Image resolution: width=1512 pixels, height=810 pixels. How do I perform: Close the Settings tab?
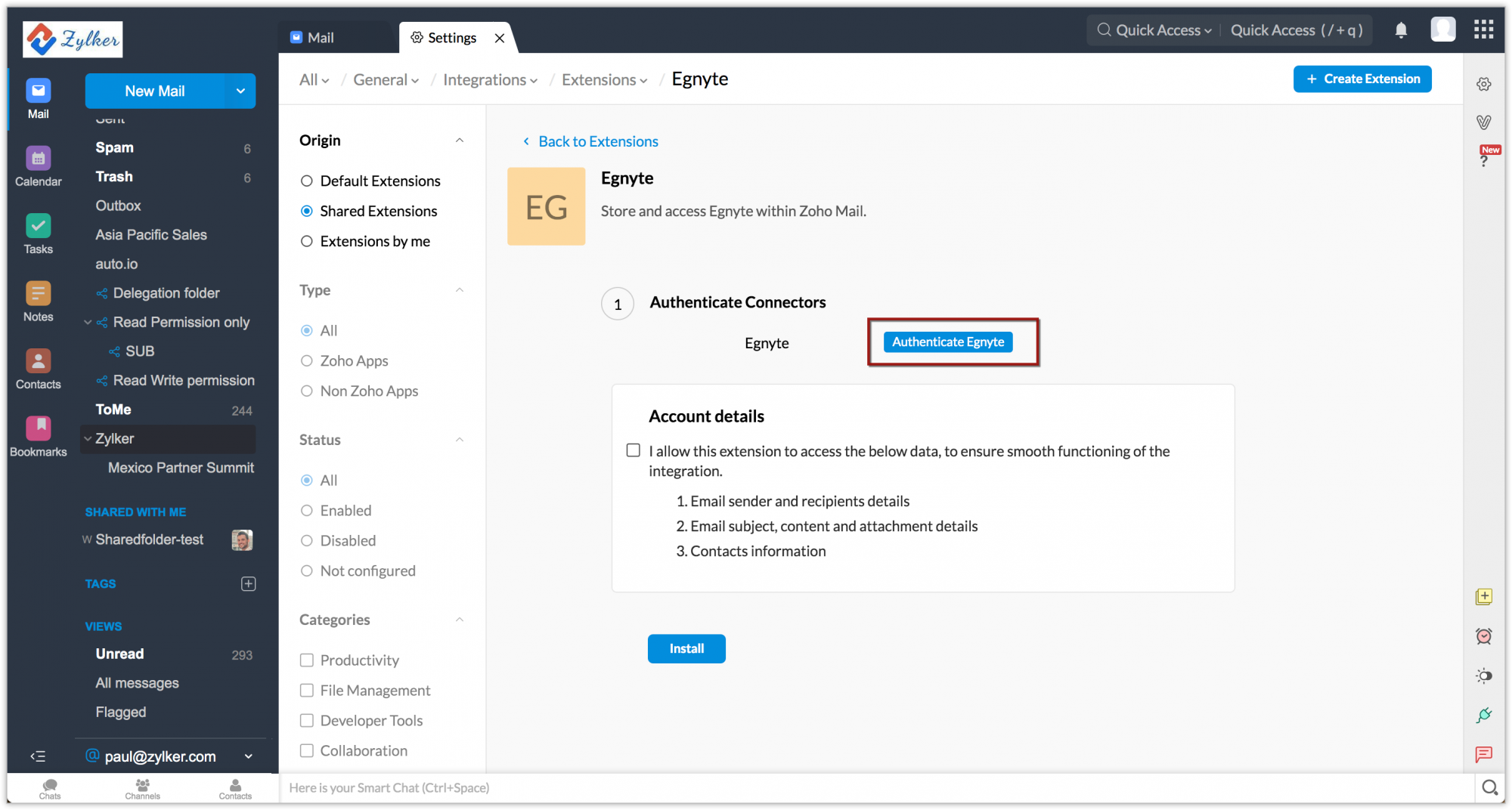500,38
